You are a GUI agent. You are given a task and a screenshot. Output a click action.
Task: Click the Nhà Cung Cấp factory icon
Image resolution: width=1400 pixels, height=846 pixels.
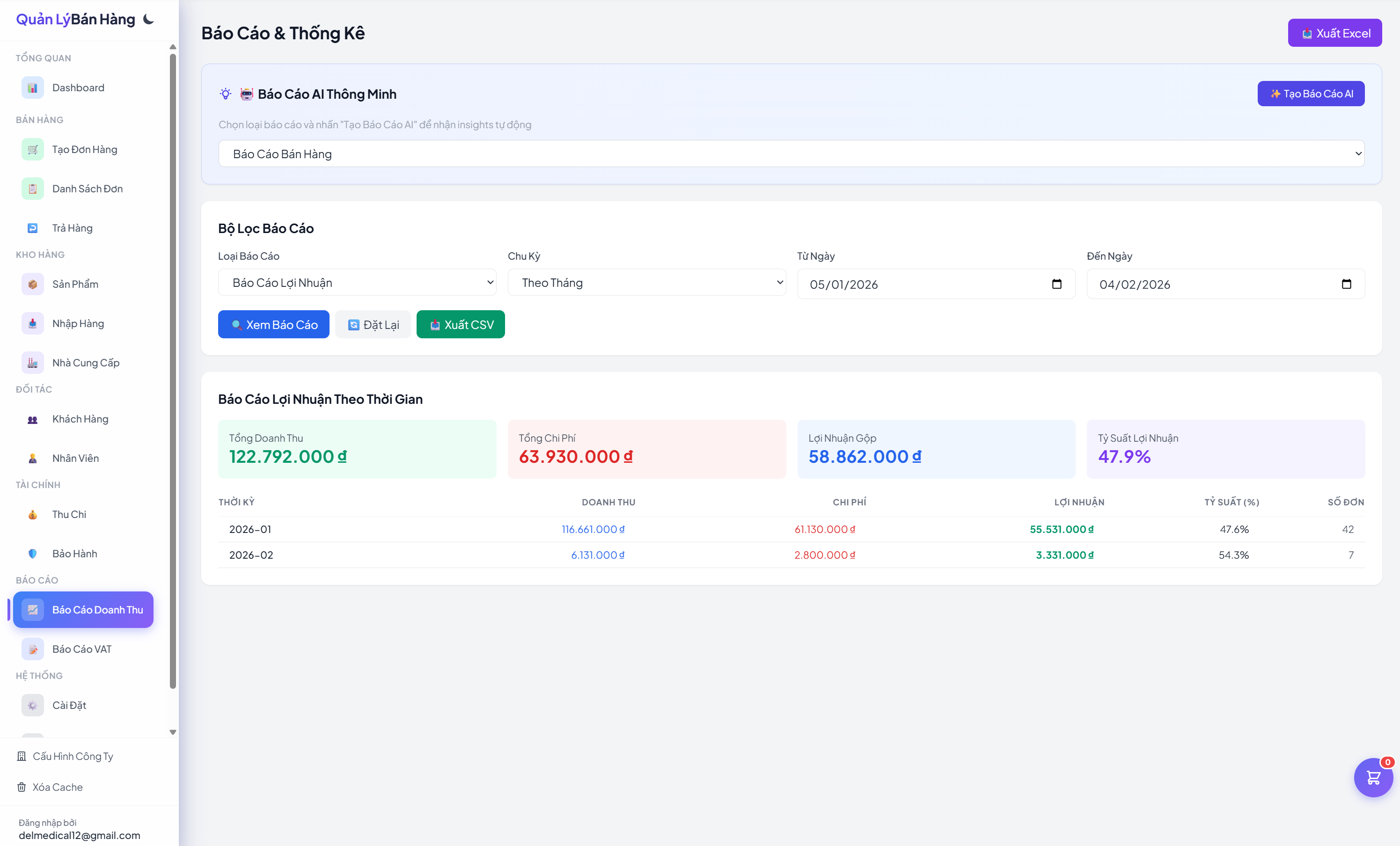(32, 363)
